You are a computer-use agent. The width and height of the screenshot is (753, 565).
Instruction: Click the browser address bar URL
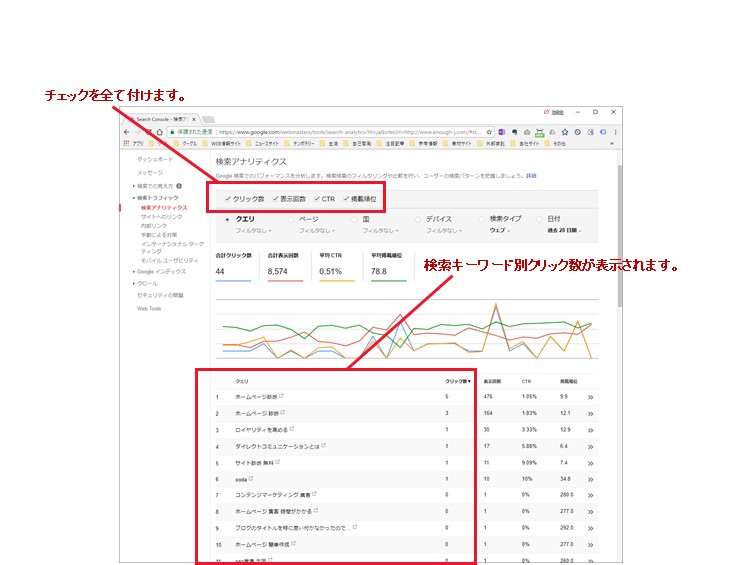(x=350, y=132)
